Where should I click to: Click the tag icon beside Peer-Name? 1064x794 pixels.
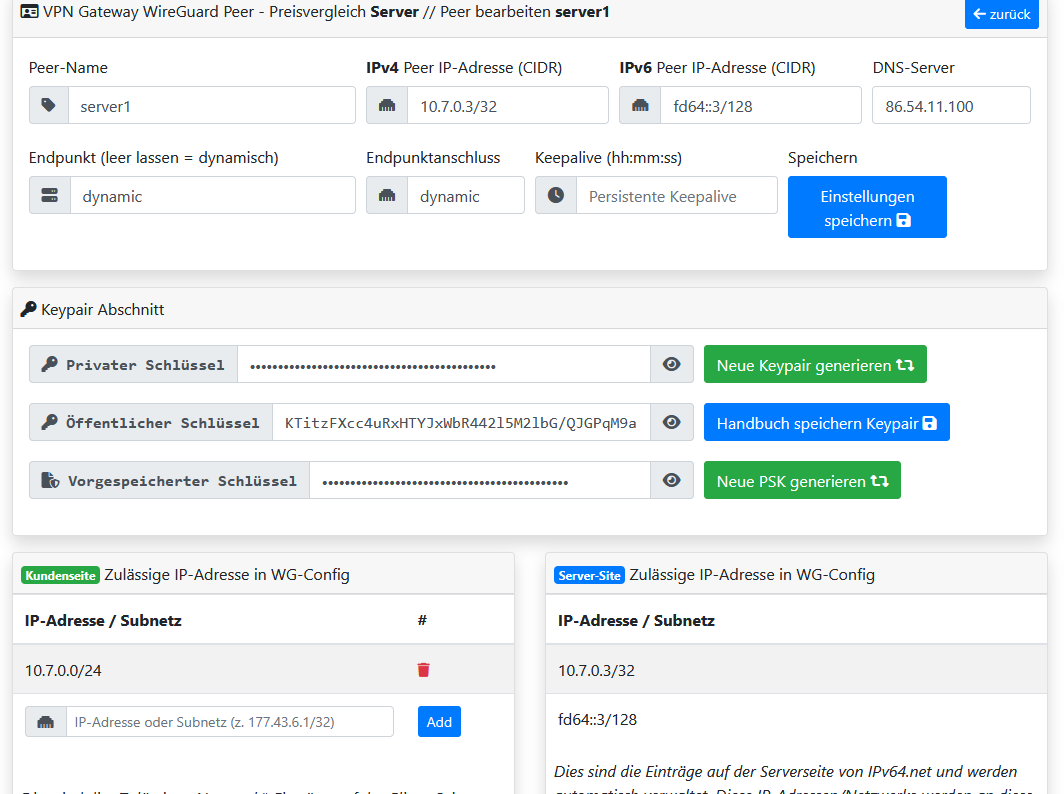click(48, 105)
